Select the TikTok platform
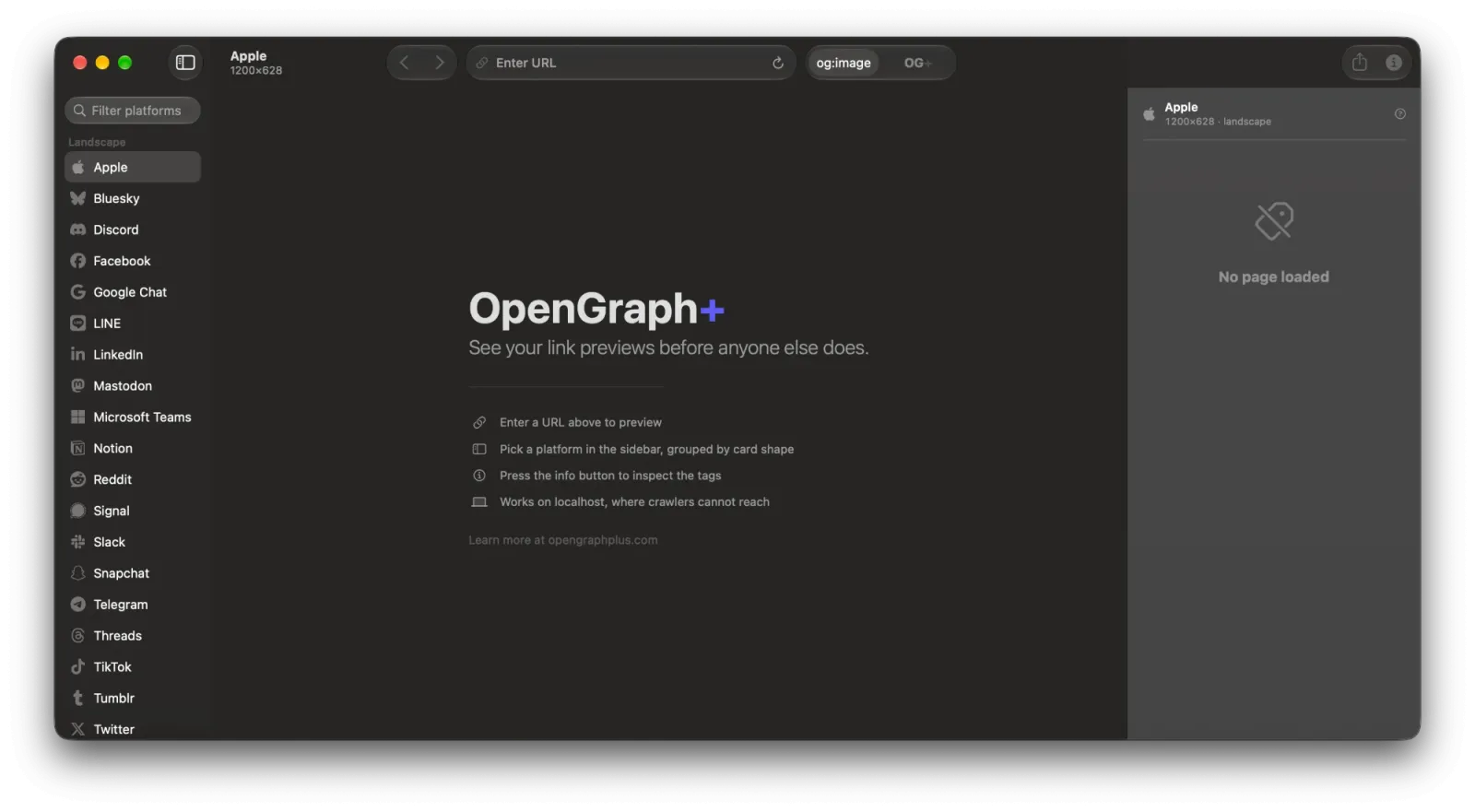 coord(133,667)
